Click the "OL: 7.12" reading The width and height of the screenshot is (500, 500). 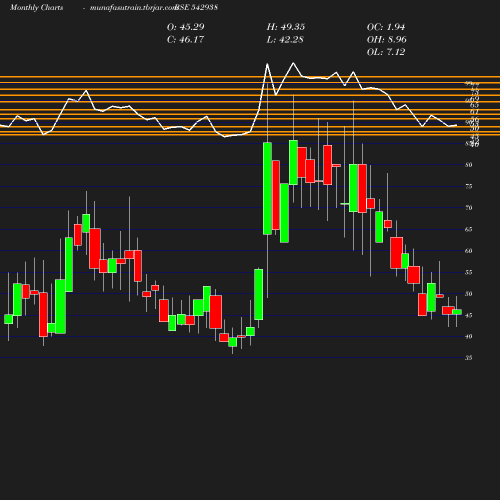(x=386, y=52)
